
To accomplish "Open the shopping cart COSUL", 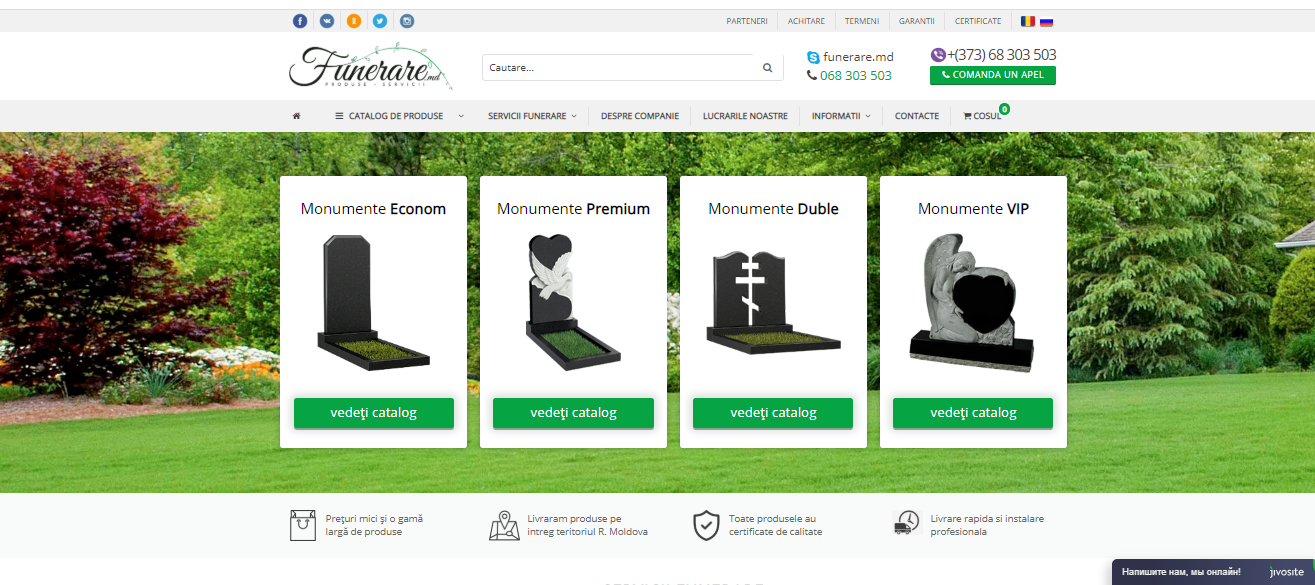I will tap(982, 116).
